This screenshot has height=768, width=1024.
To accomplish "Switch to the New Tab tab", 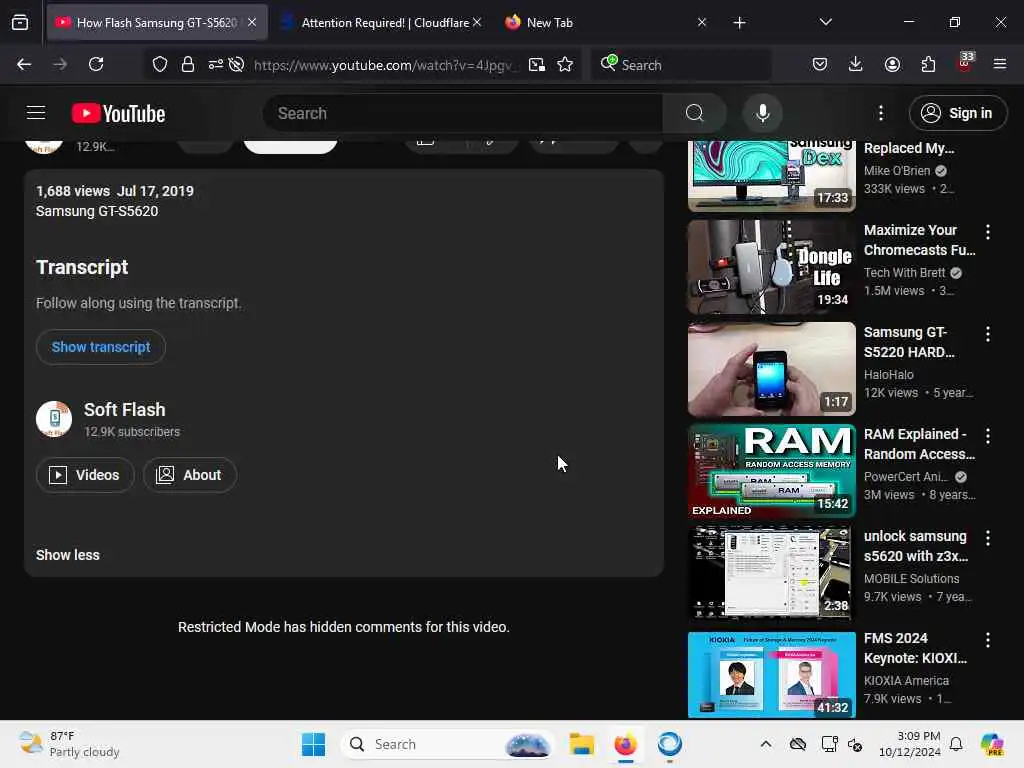I will click(x=549, y=23).
